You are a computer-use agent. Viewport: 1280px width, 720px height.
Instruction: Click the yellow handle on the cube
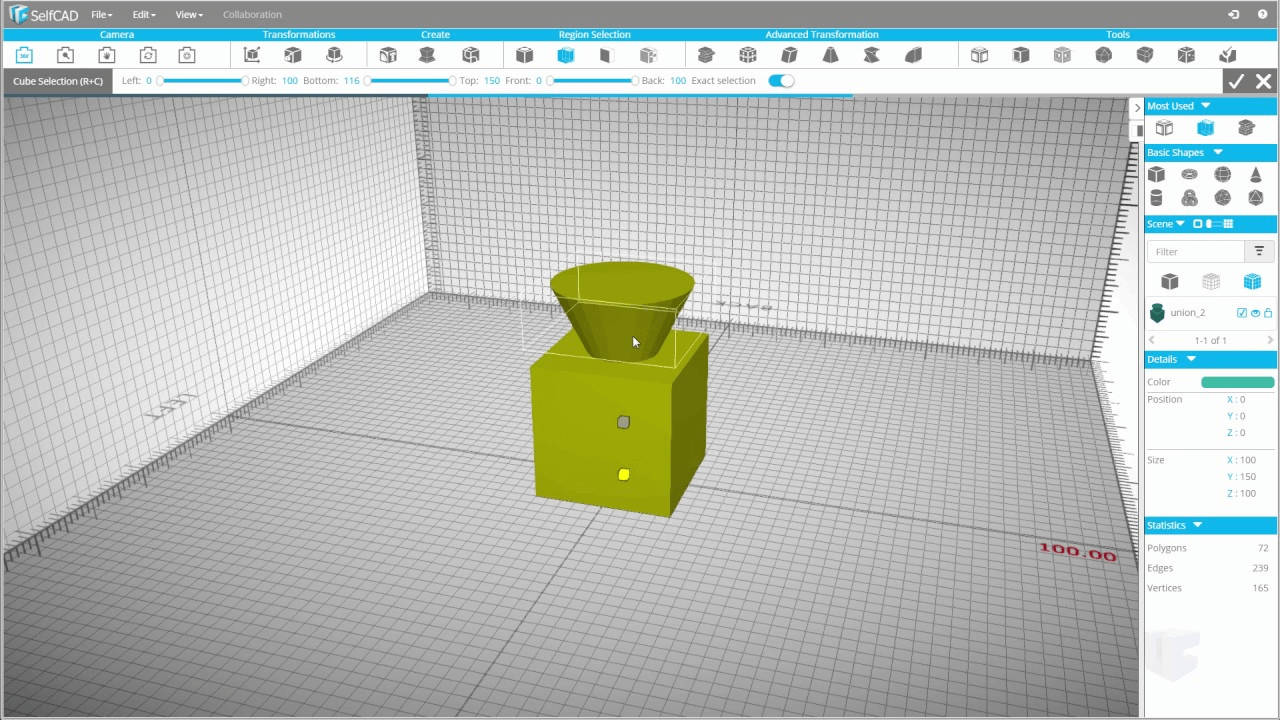[624, 475]
